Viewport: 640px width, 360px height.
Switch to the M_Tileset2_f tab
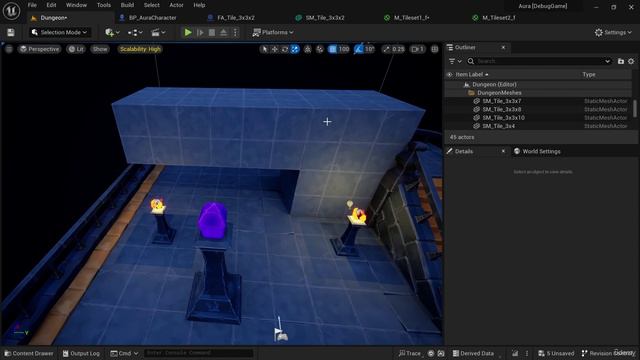pos(499,18)
